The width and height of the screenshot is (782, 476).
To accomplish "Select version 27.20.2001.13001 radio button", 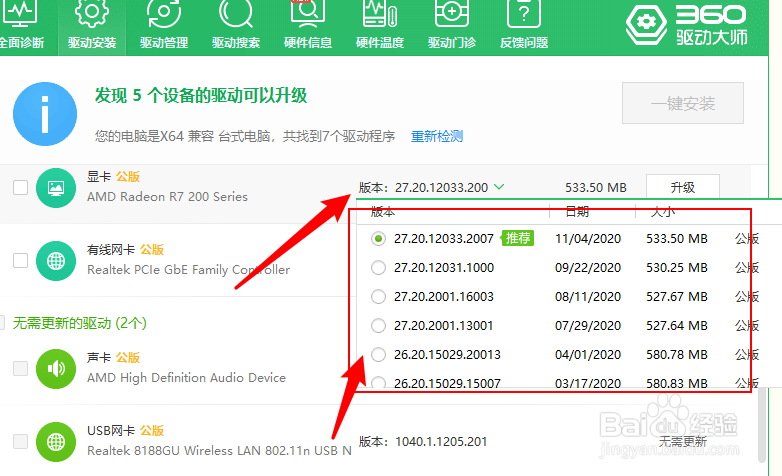I will [x=379, y=326].
